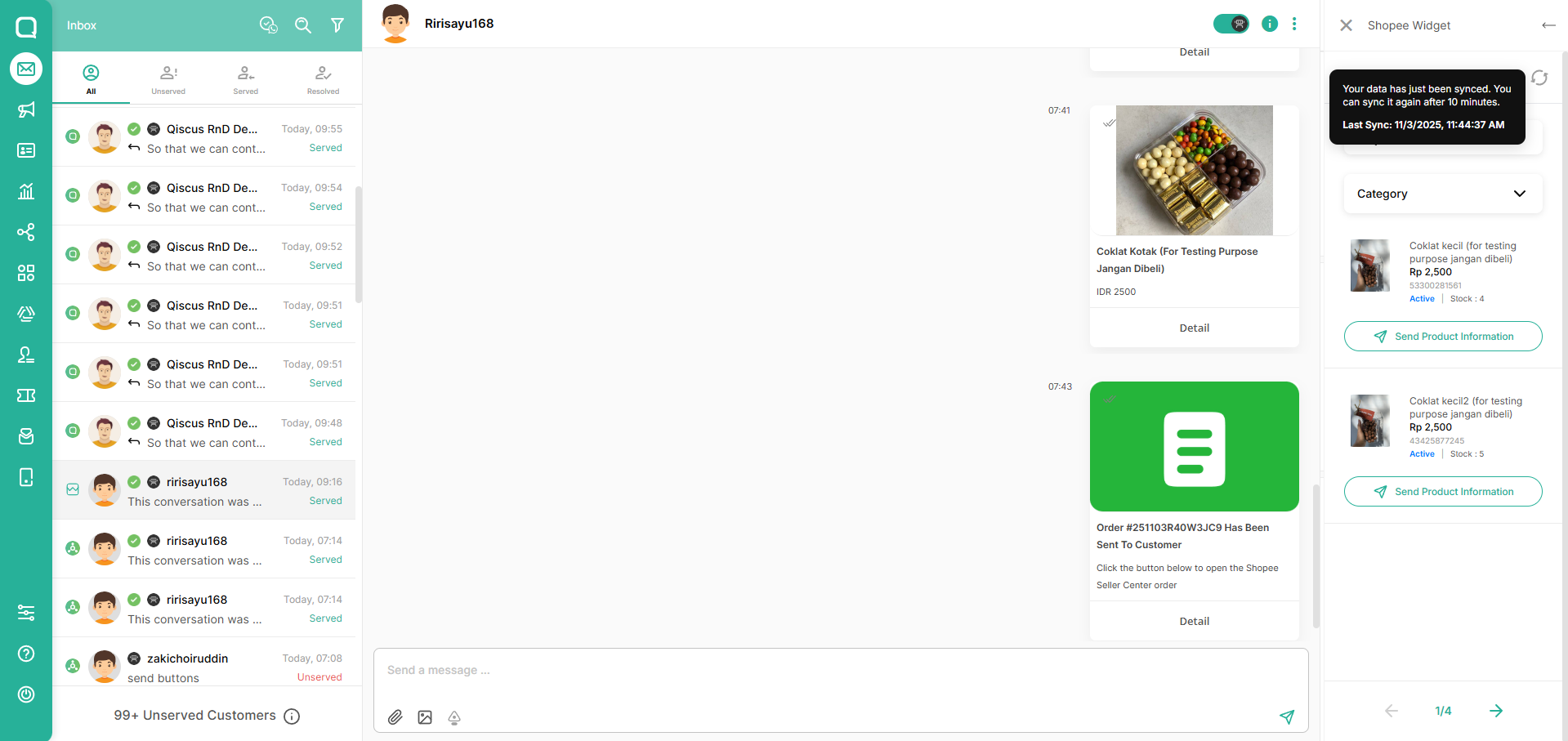Switch to the Resolved tab

click(x=324, y=79)
